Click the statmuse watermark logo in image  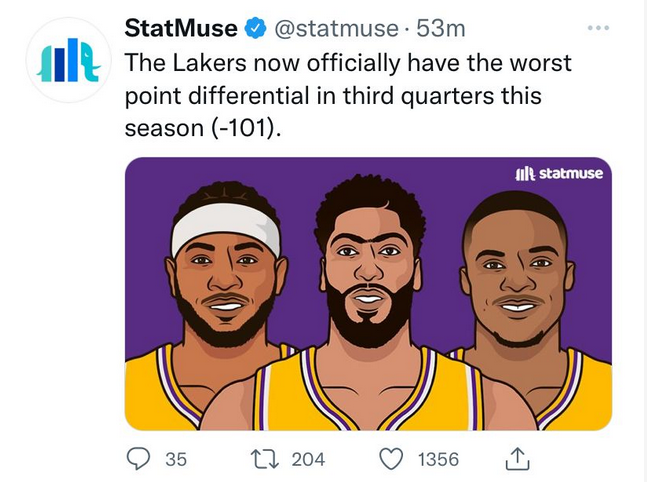tap(558, 174)
